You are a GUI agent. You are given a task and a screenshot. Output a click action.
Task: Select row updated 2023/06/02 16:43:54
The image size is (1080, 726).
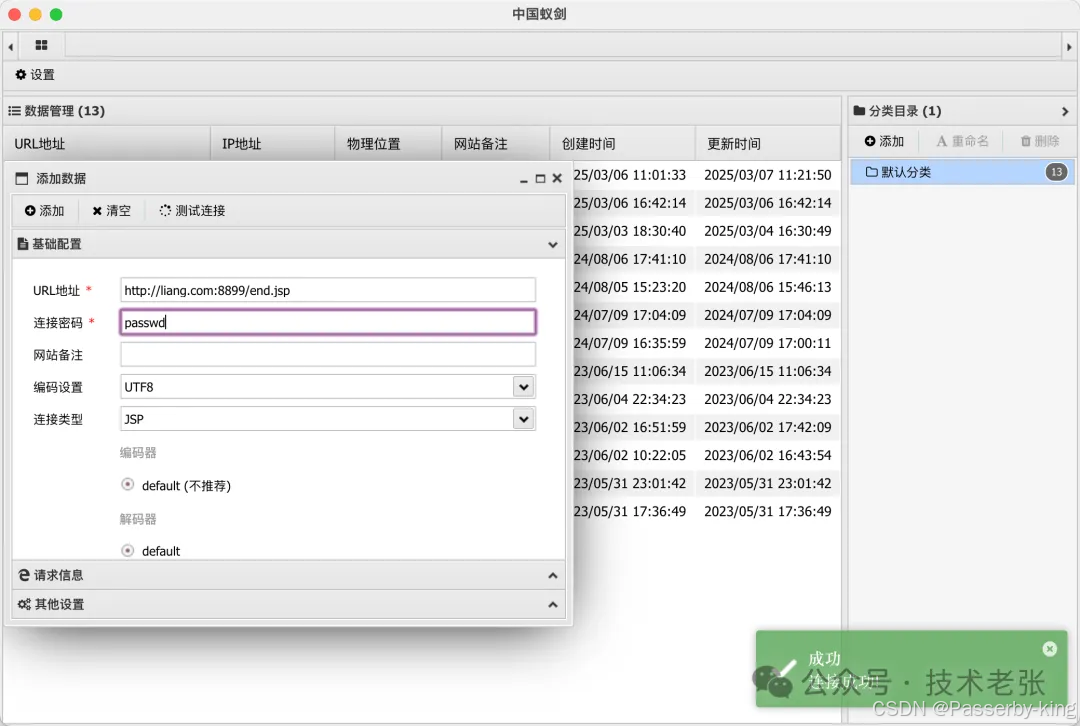tap(767, 455)
